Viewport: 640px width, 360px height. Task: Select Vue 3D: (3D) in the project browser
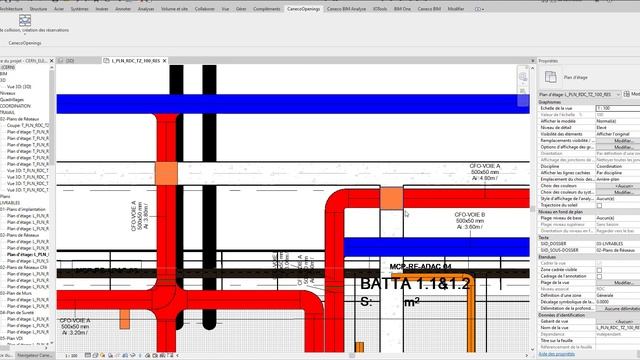click(19, 87)
